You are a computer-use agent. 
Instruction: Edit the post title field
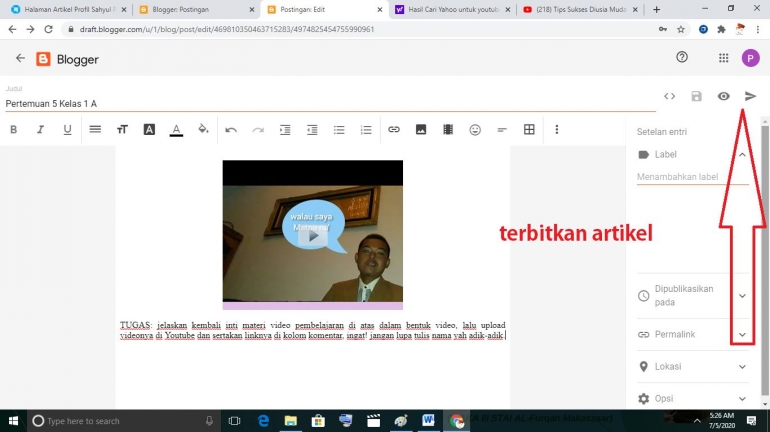click(330, 104)
